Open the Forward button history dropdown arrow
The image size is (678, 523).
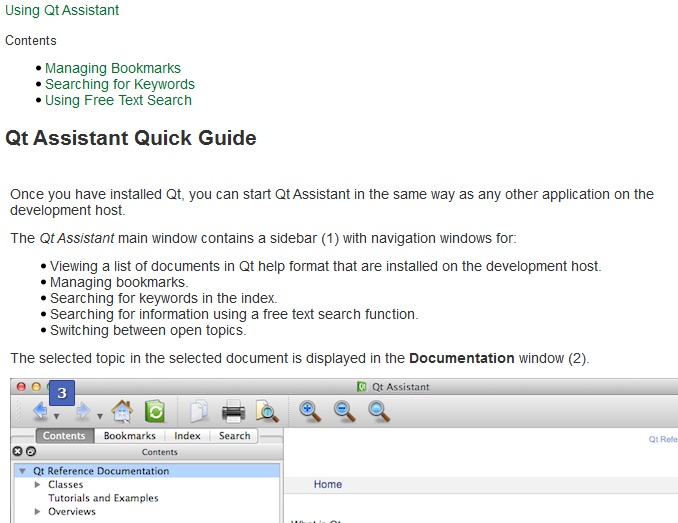click(x=100, y=416)
